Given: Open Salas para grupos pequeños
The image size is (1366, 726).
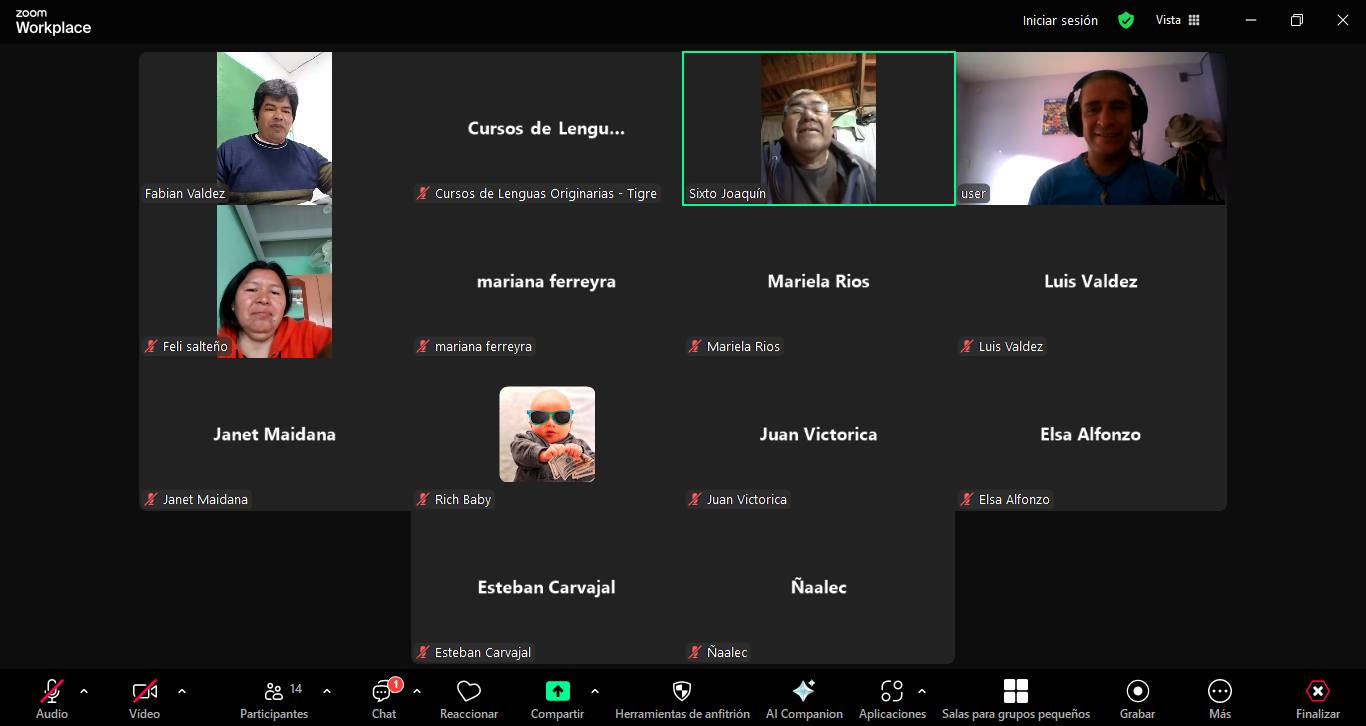Looking at the screenshot, I should [1015, 698].
